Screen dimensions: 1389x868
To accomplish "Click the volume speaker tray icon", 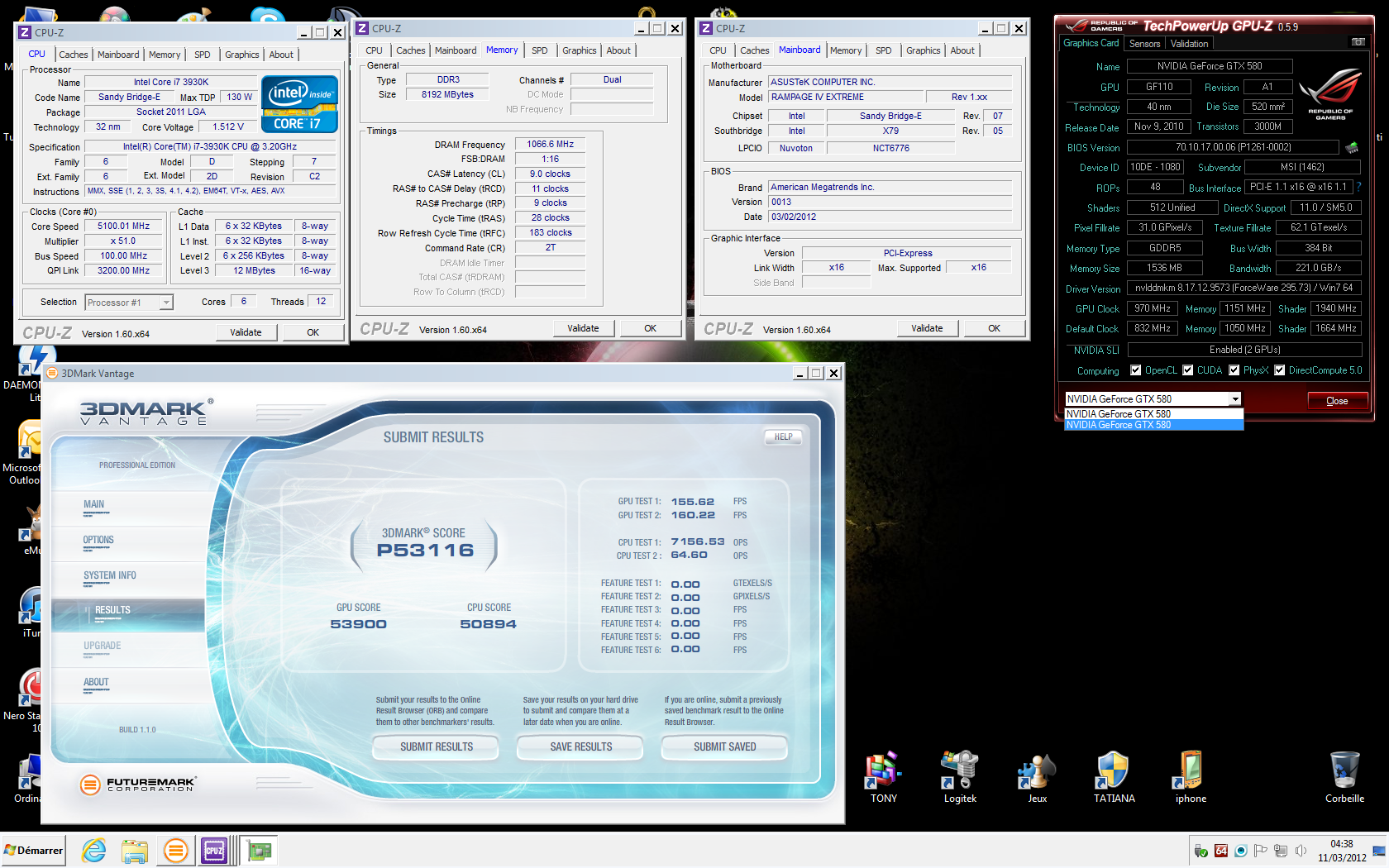I will [1301, 851].
